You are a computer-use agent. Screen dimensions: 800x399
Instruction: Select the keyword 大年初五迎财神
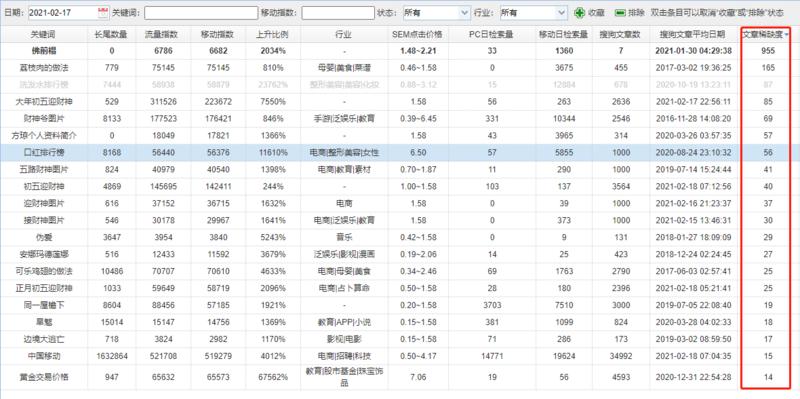pyautogui.click(x=43, y=102)
